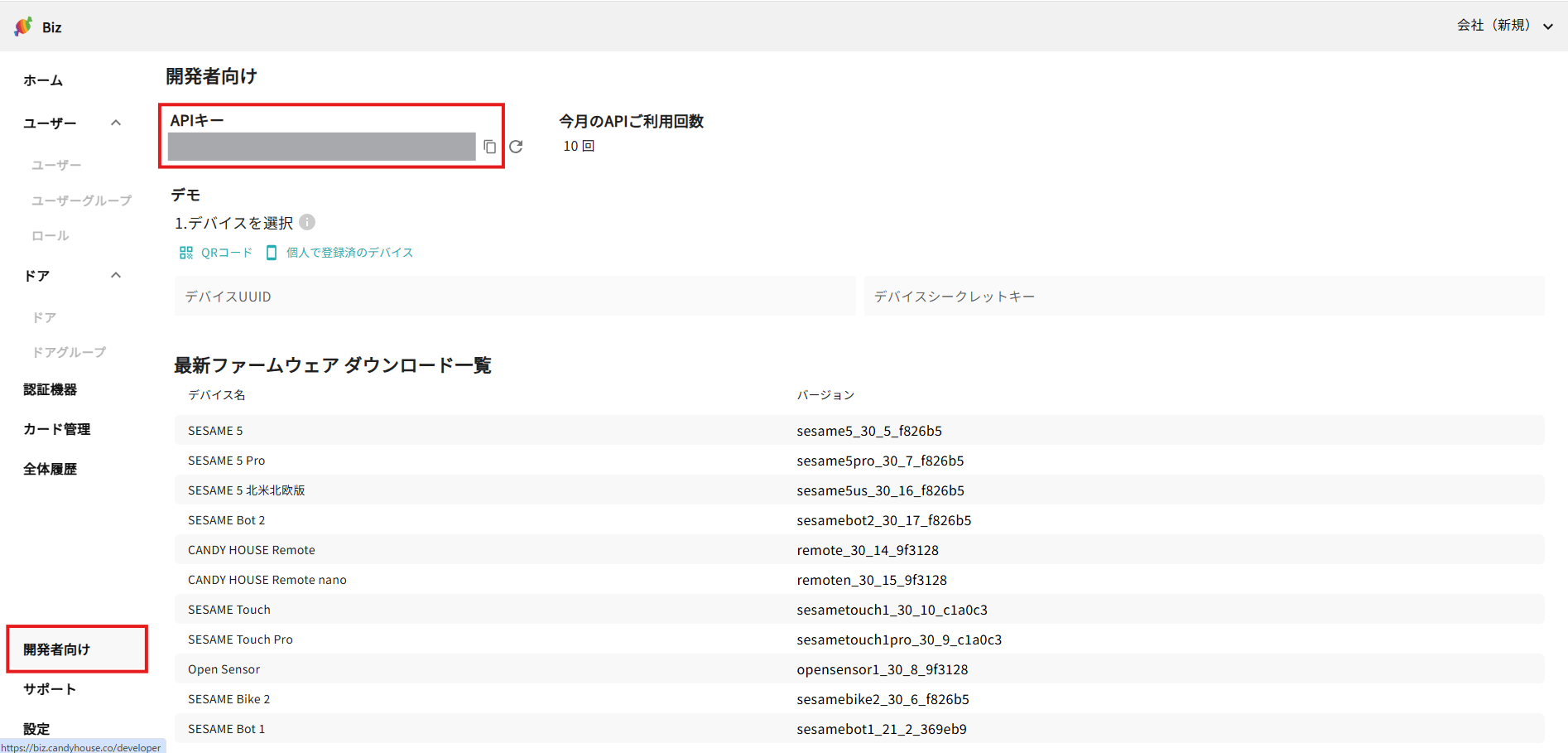Screen dimensions: 1568x753
Task: Click the info icon beside デバイスを選択
Action: coord(307,222)
